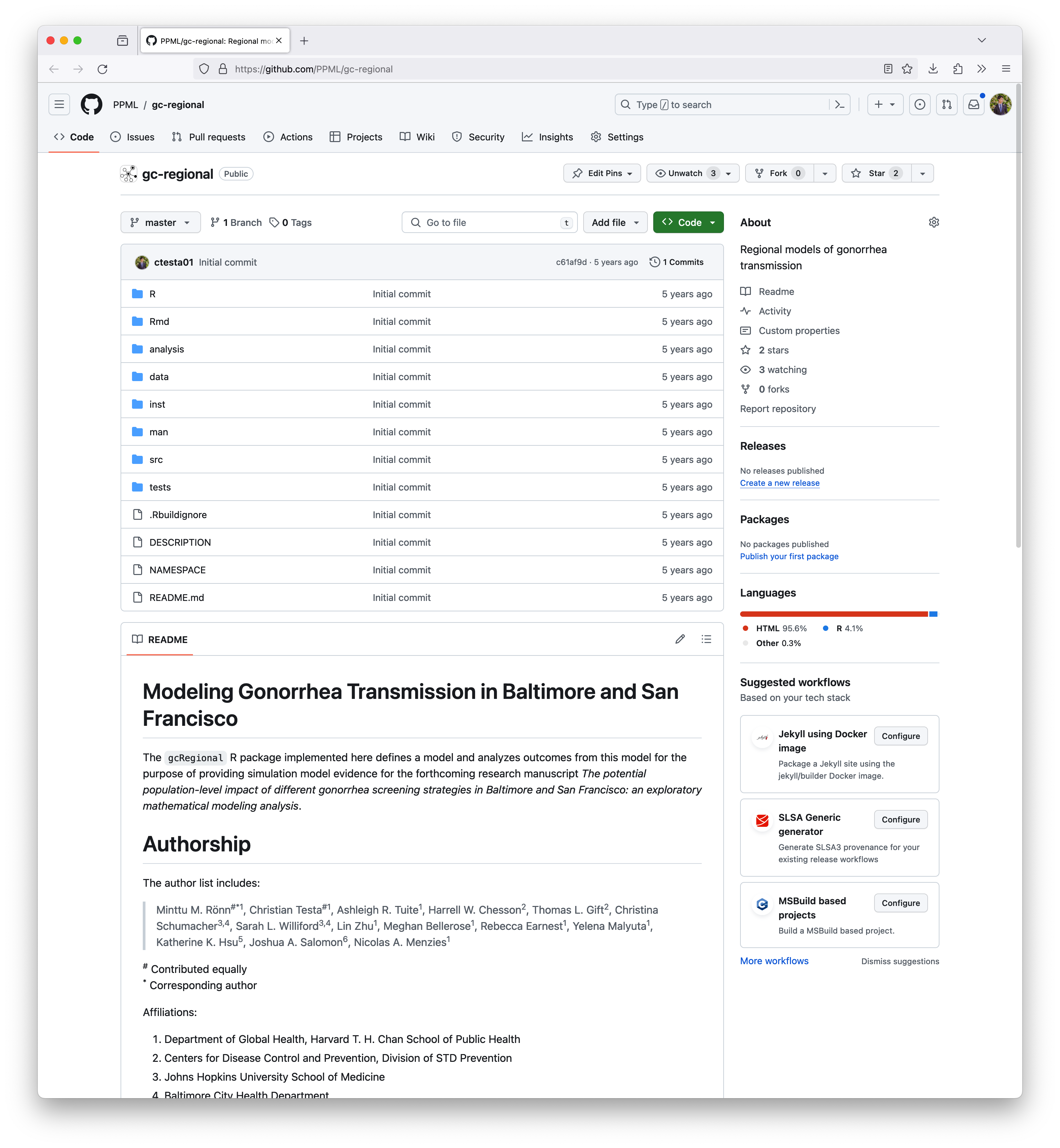Show the README outline list
This screenshot has width=1060, height=1148.
tap(706, 639)
